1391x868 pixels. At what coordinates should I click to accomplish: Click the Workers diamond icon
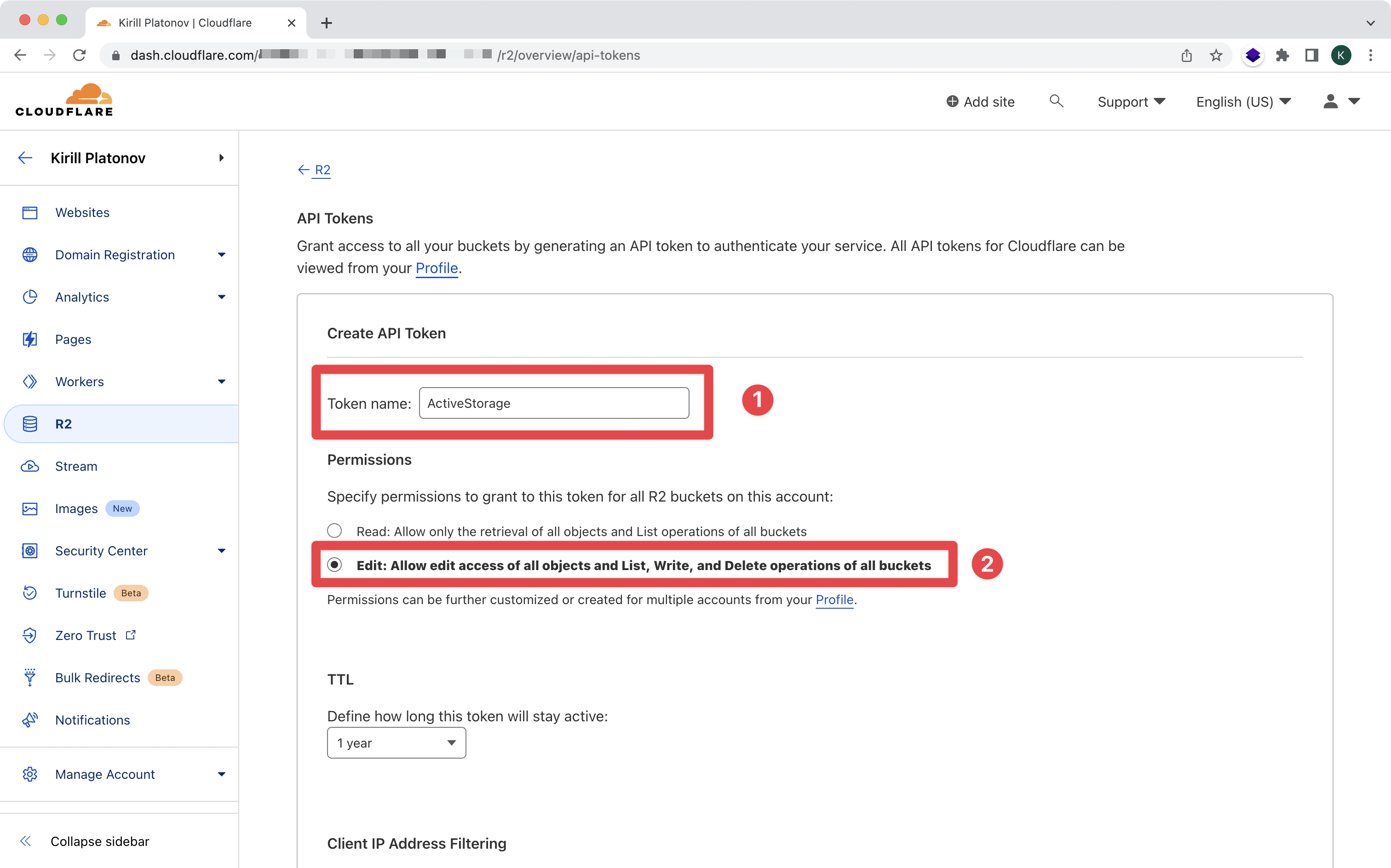[30, 382]
